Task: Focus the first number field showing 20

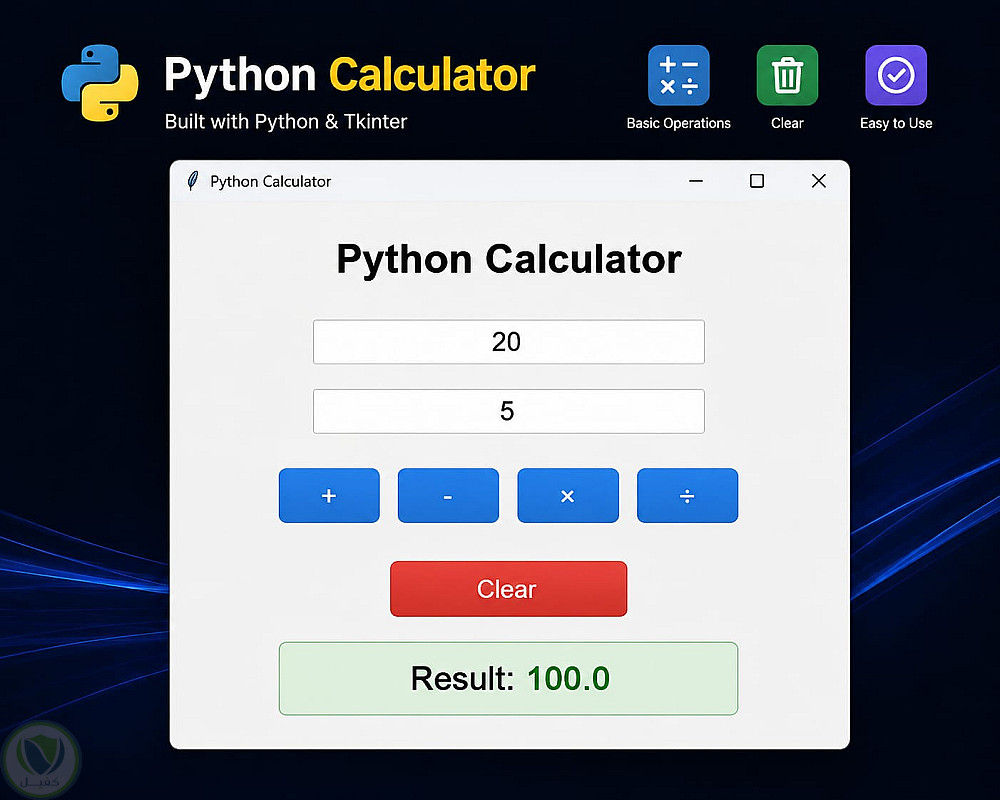Action: 509,342
